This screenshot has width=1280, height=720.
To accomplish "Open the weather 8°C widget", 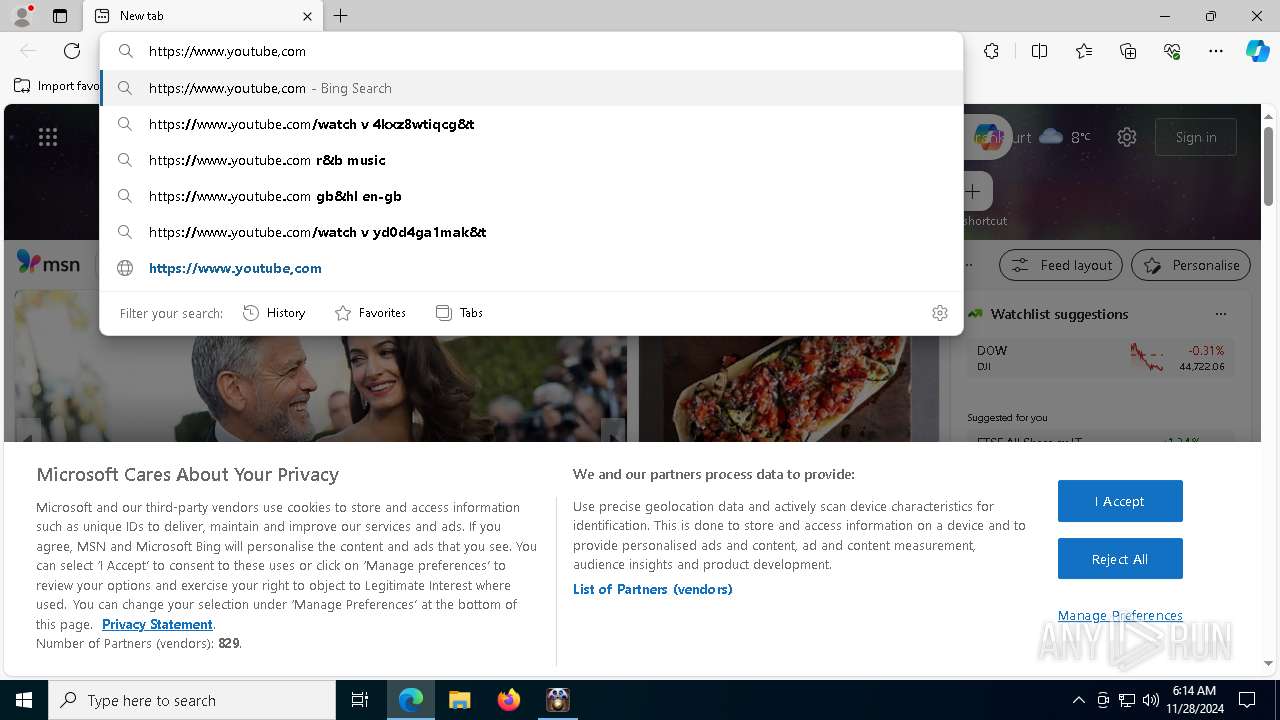I will point(1064,137).
